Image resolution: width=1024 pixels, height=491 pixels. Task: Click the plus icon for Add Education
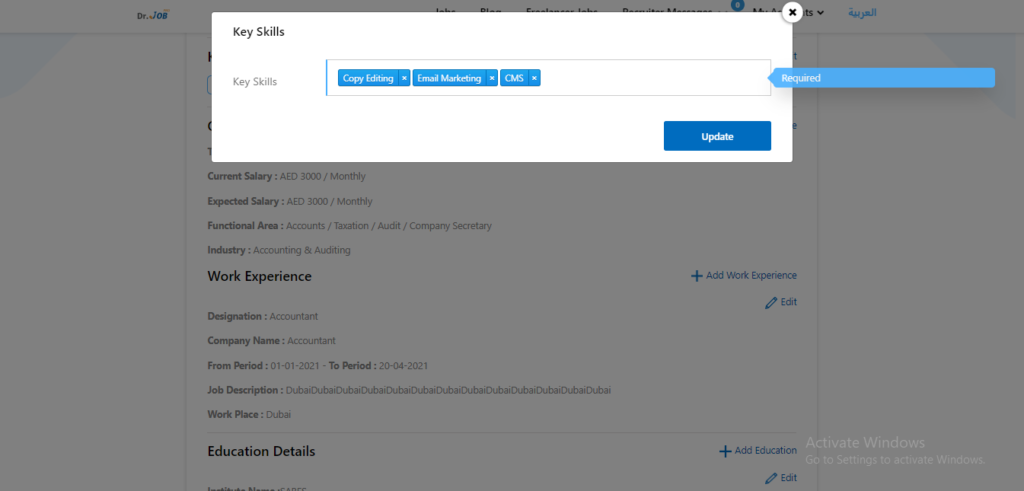point(725,451)
